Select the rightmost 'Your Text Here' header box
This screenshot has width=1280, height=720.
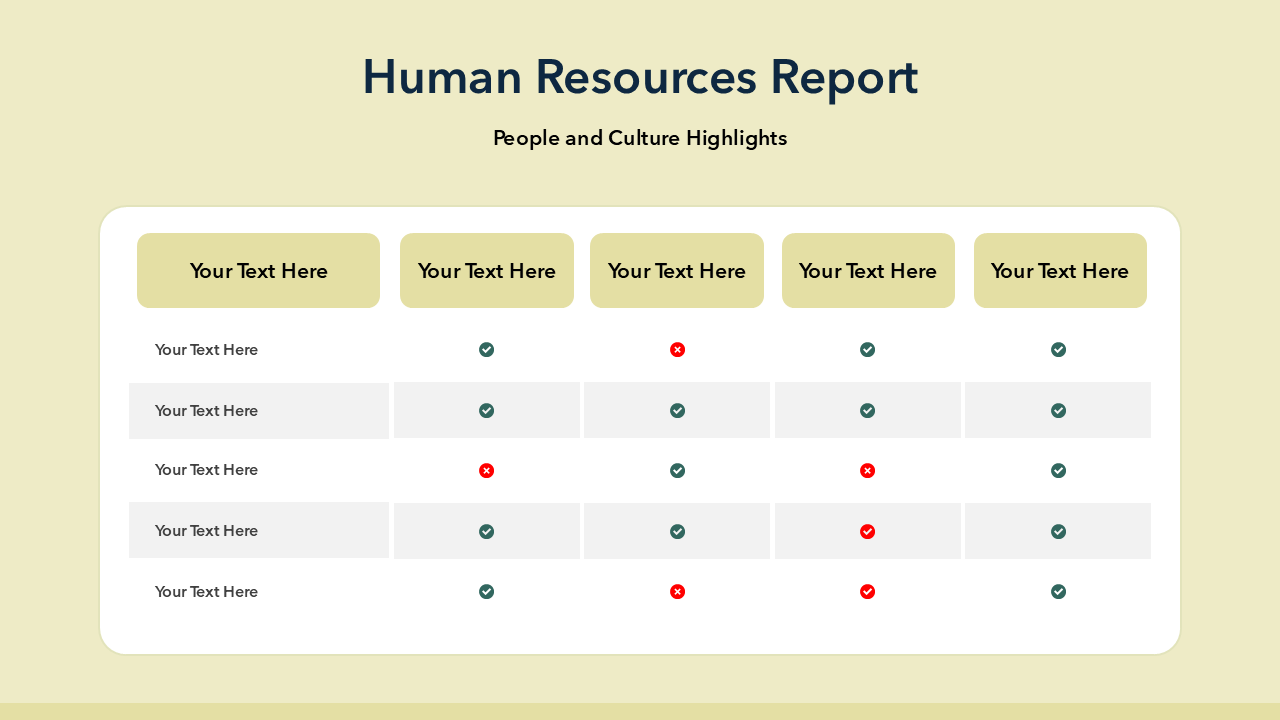point(1060,271)
